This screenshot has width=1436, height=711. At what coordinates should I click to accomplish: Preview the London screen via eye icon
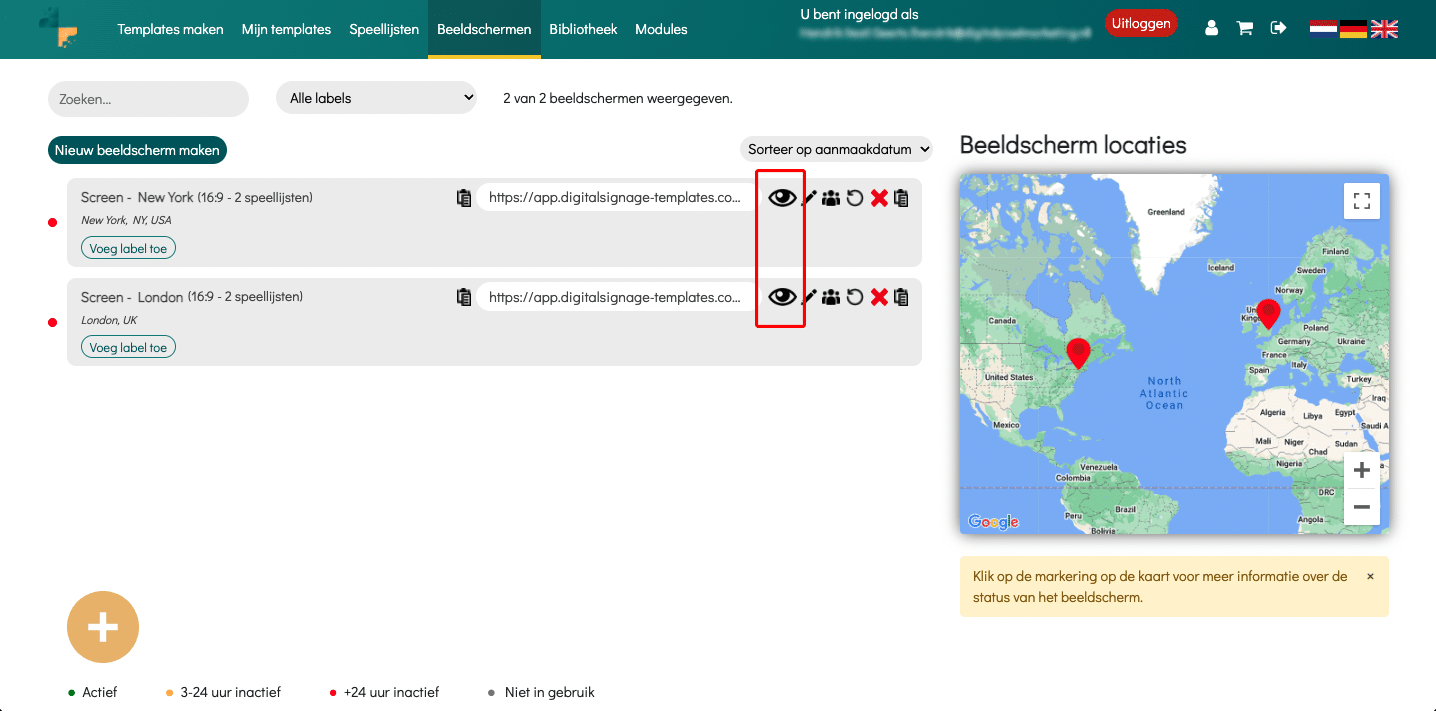(x=782, y=297)
